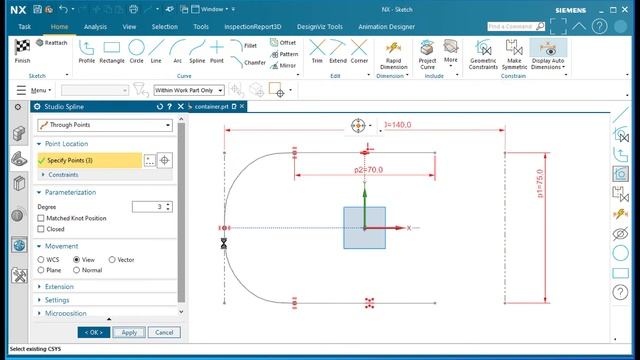Activate the Extend tool
640x360 pixels.
pos(338,51)
